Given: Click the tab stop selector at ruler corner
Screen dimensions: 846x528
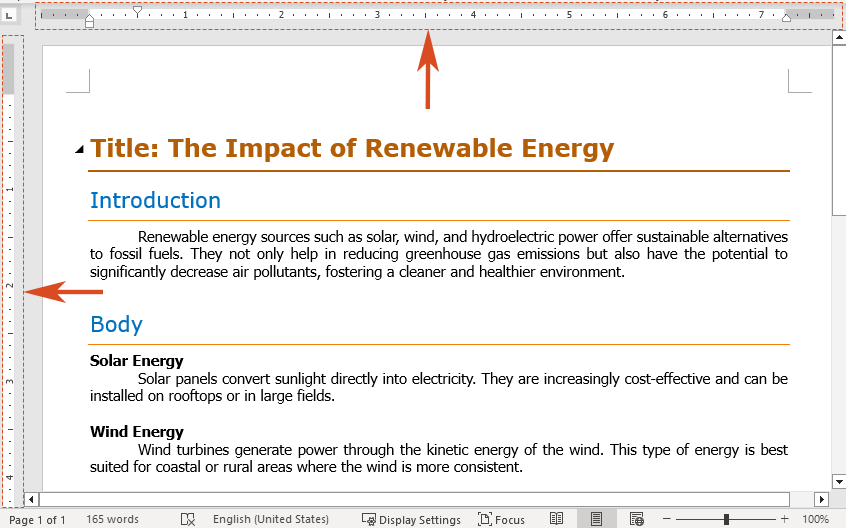Looking at the screenshot, I should [10, 15].
